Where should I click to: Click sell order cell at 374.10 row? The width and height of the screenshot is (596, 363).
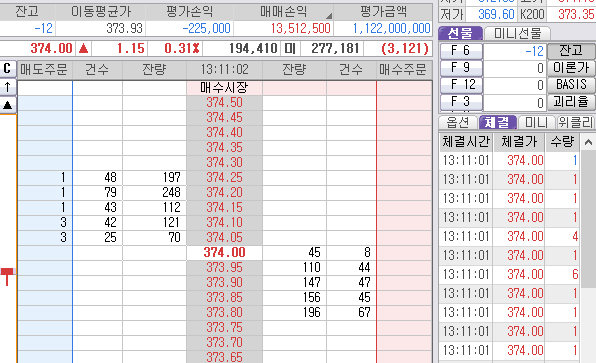[x=45, y=223]
